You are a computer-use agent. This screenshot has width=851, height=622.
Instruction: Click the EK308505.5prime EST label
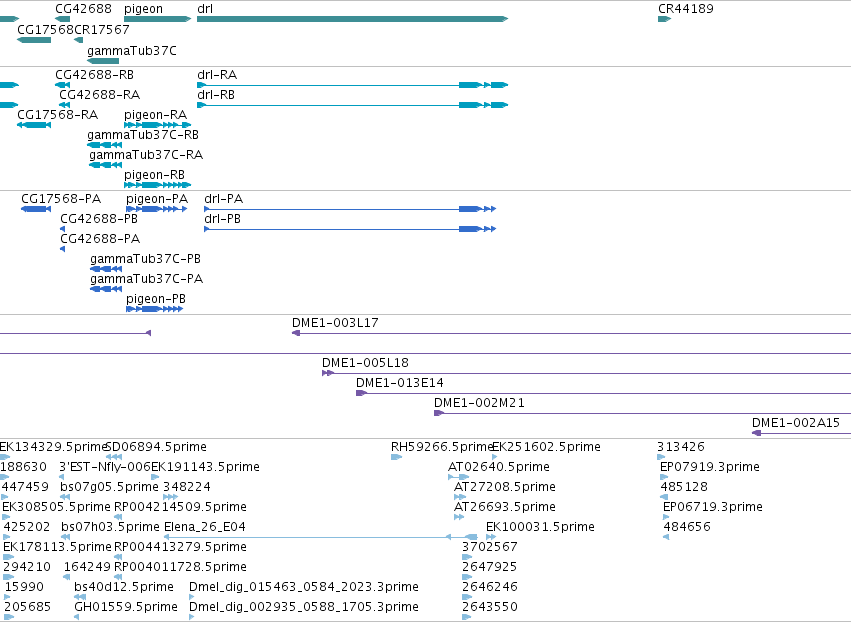pos(56,507)
